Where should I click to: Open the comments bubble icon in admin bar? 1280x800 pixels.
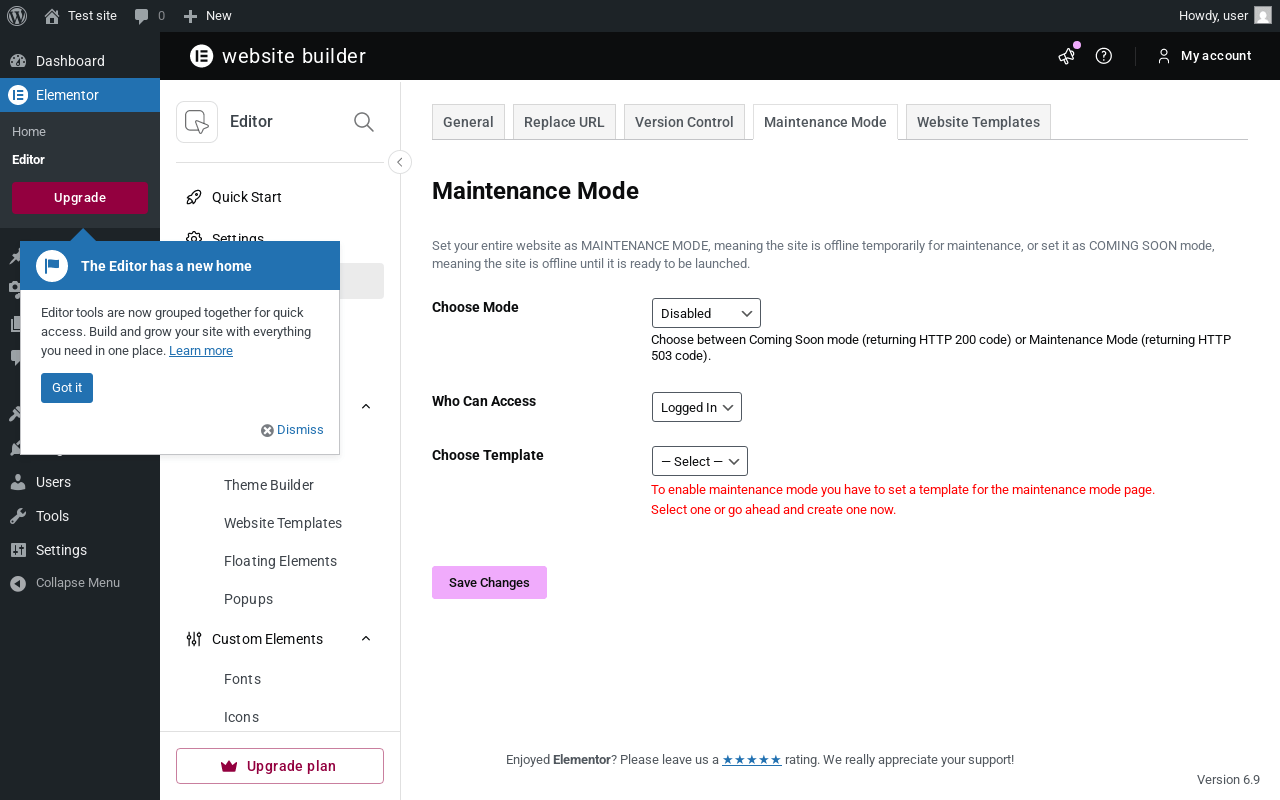142,16
